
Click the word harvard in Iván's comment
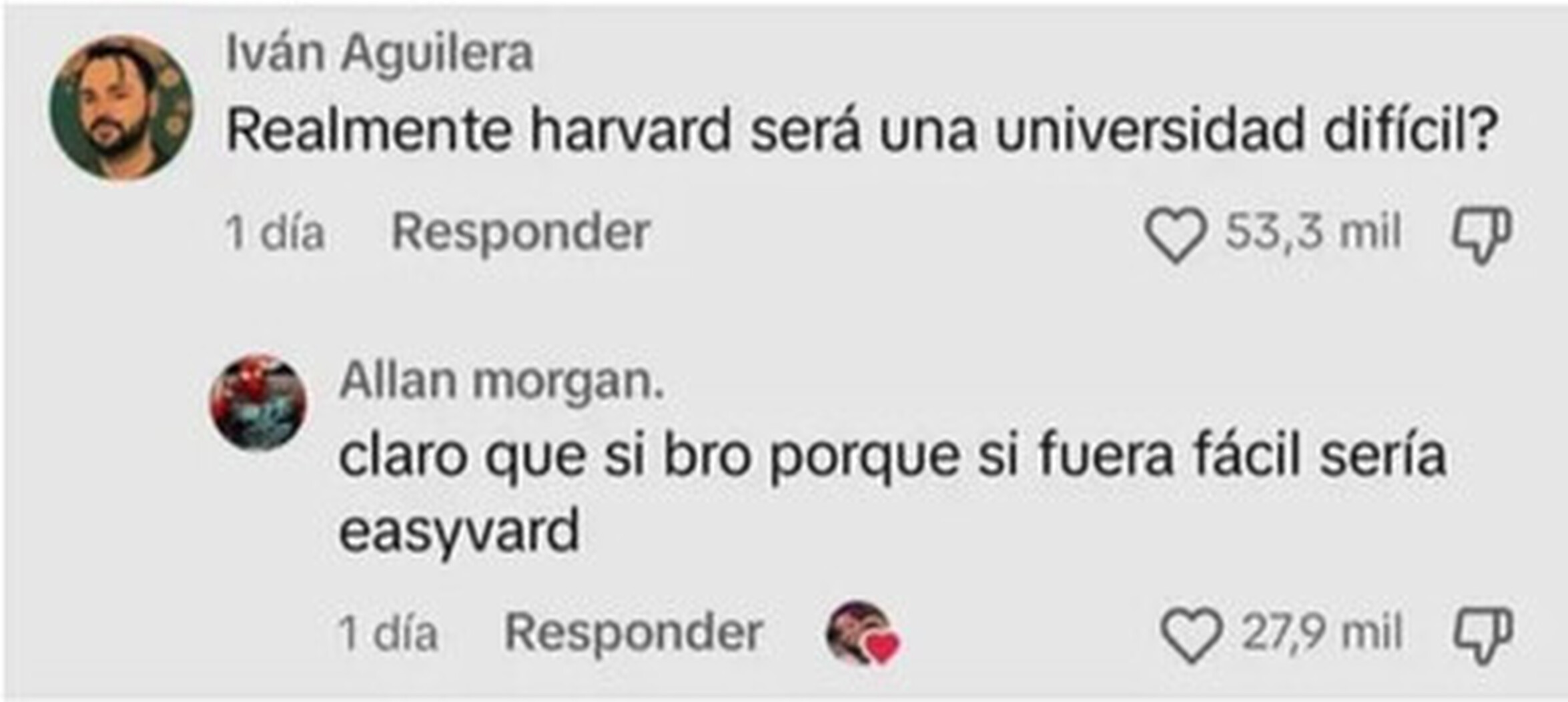(x=632, y=129)
